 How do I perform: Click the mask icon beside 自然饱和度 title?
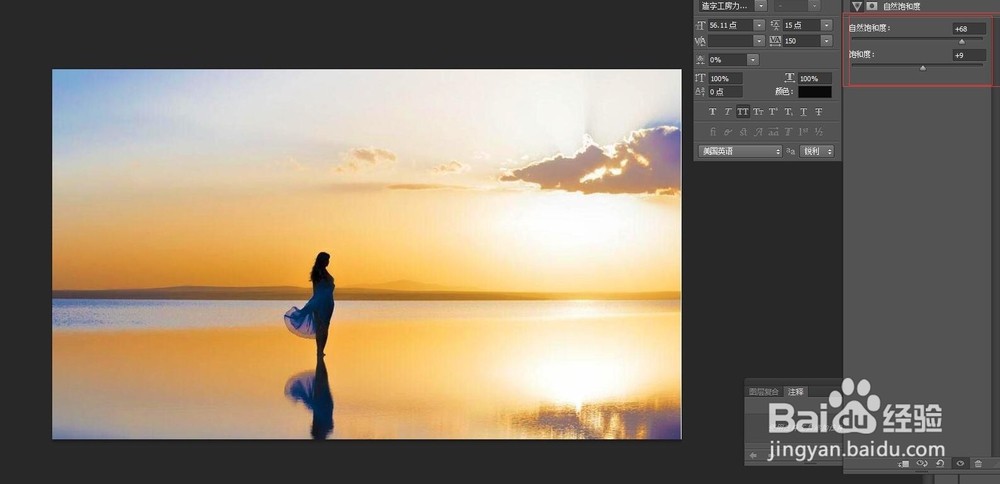[x=872, y=6]
